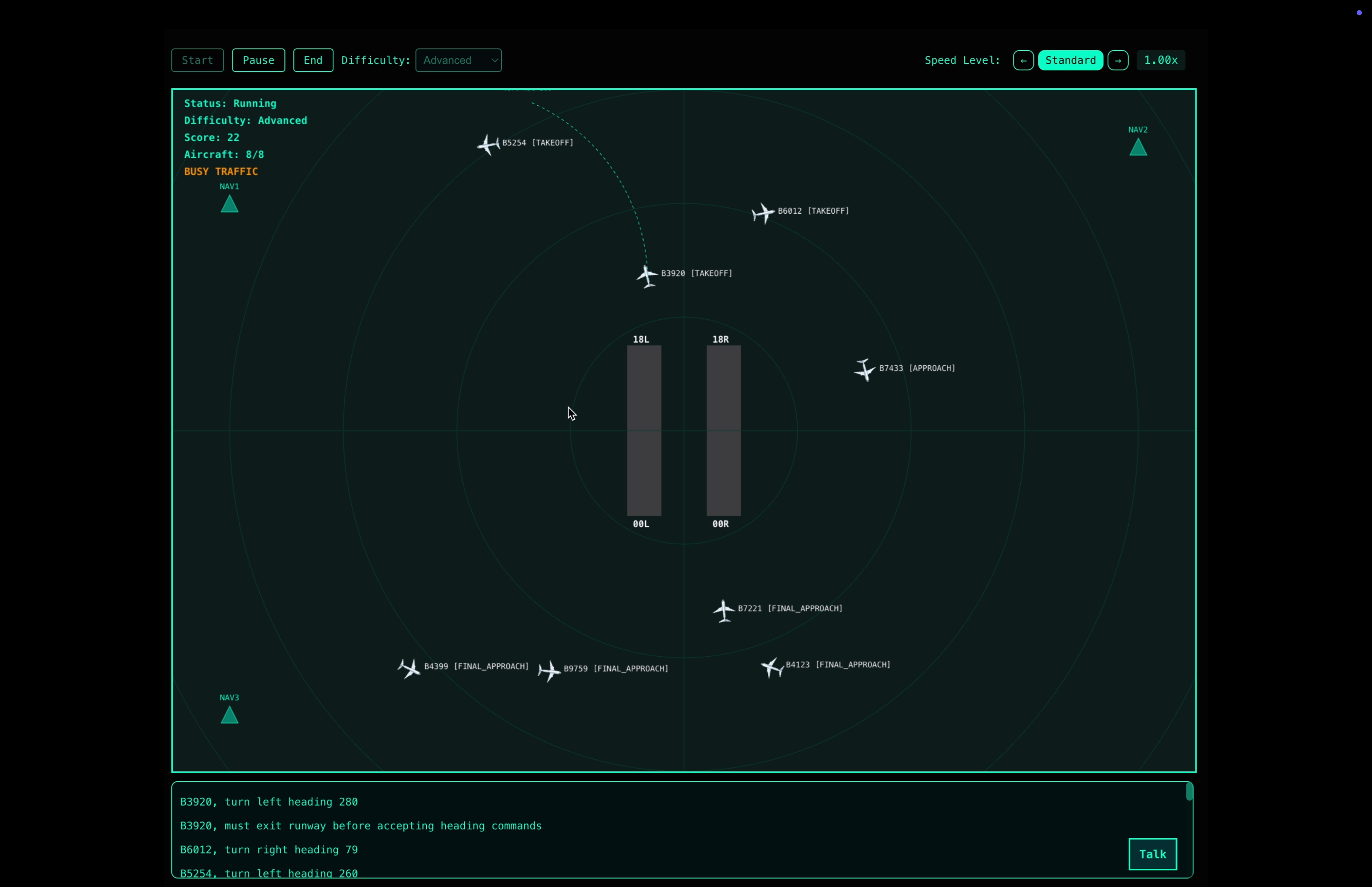
Task: Click the B6012 [TAKEOFF] label
Action: pyautogui.click(x=813, y=211)
